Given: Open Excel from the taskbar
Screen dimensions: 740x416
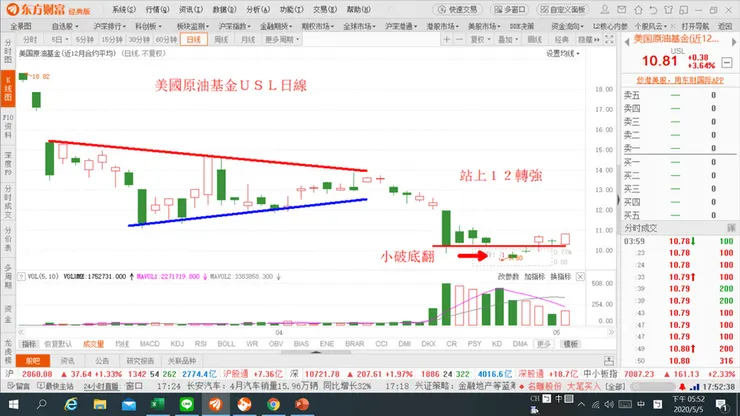Looking at the screenshot, I should click(157, 404).
